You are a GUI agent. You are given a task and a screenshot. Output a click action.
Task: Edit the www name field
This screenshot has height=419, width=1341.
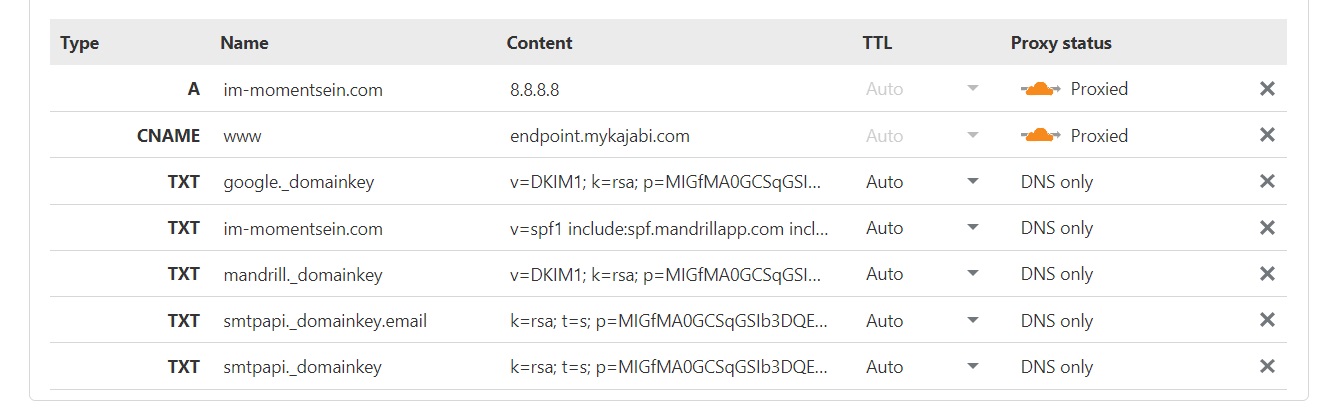[x=241, y=135]
